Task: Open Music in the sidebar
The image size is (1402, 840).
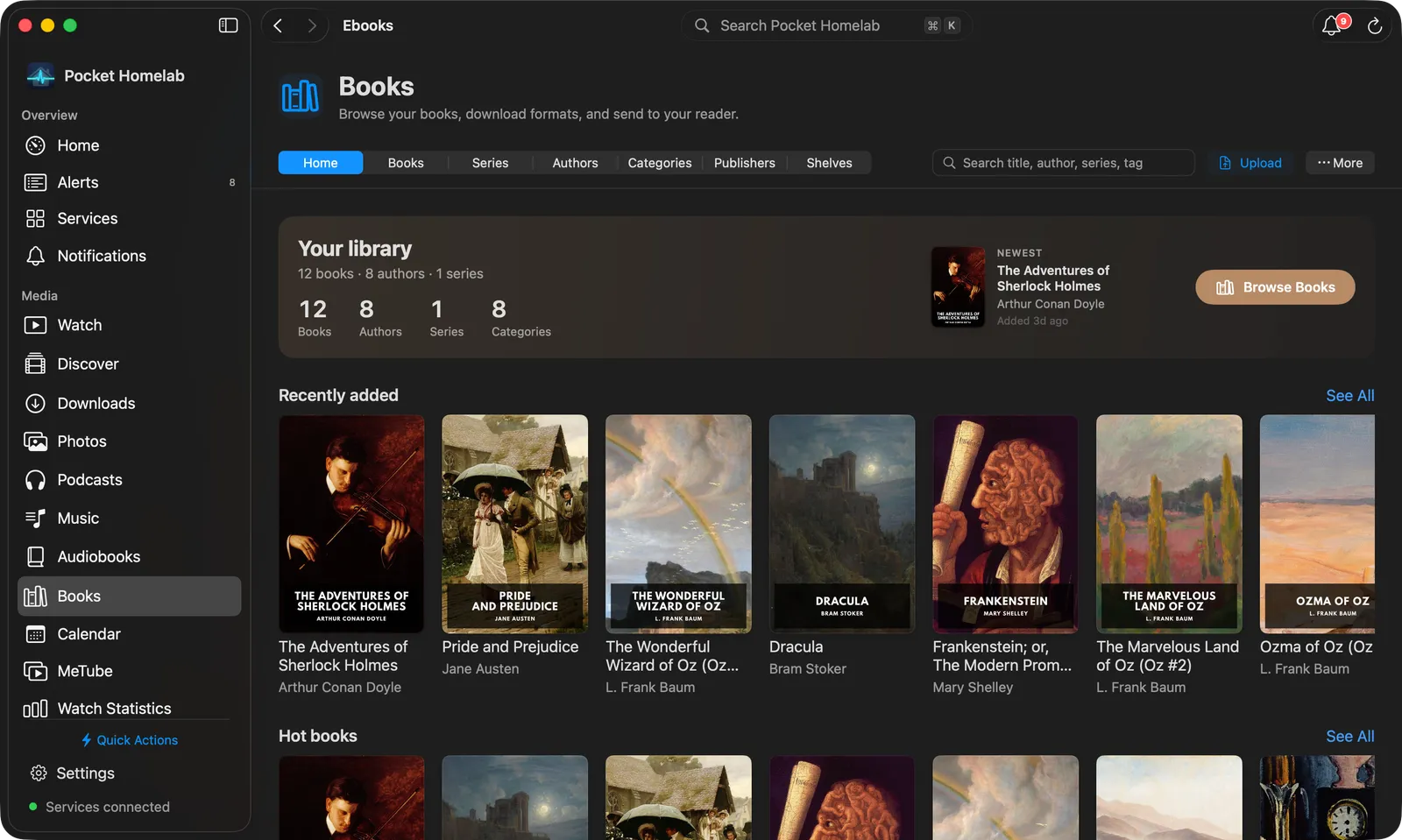Action: click(129, 519)
